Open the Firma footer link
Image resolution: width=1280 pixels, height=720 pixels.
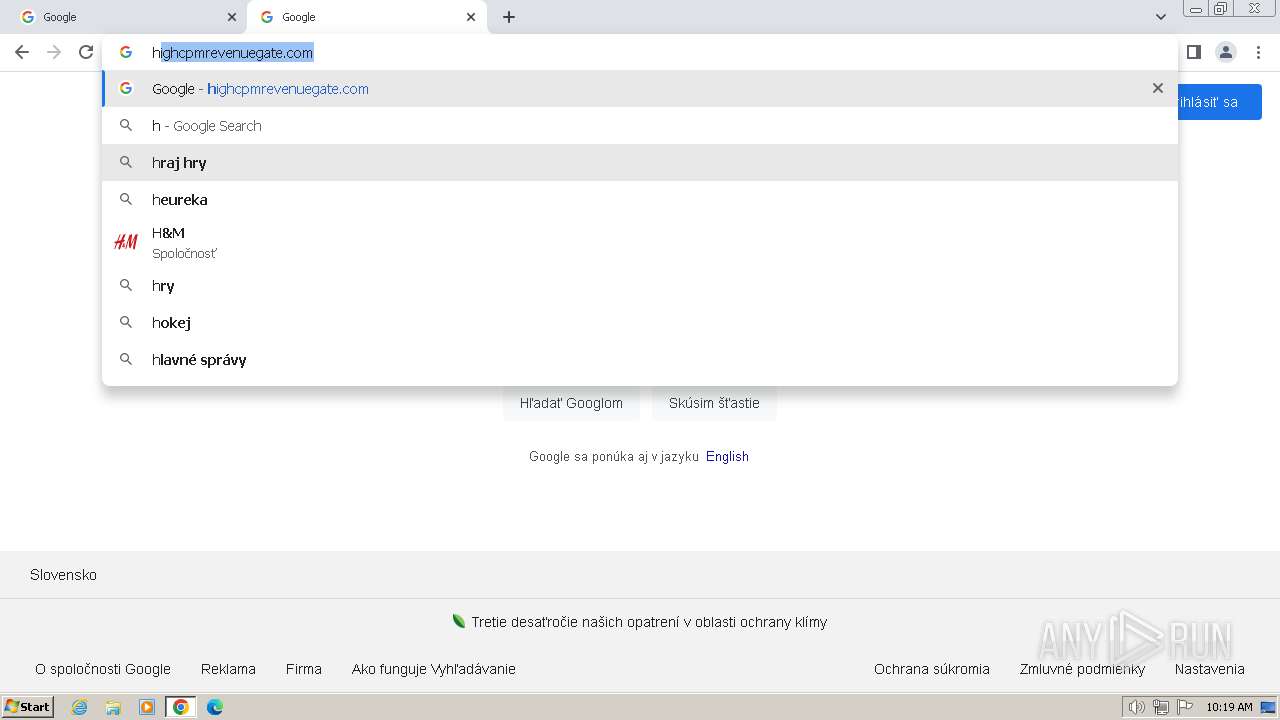click(x=304, y=669)
